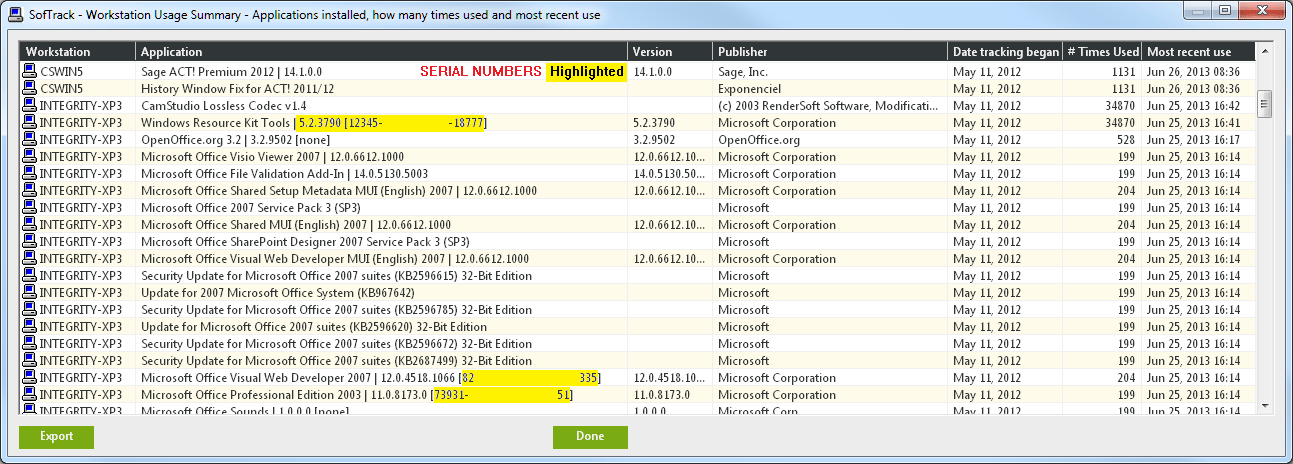Viewport: 1293px width, 464px height.
Task: Click the Exponenciel publisher cell
Action: [x=830, y=89]
